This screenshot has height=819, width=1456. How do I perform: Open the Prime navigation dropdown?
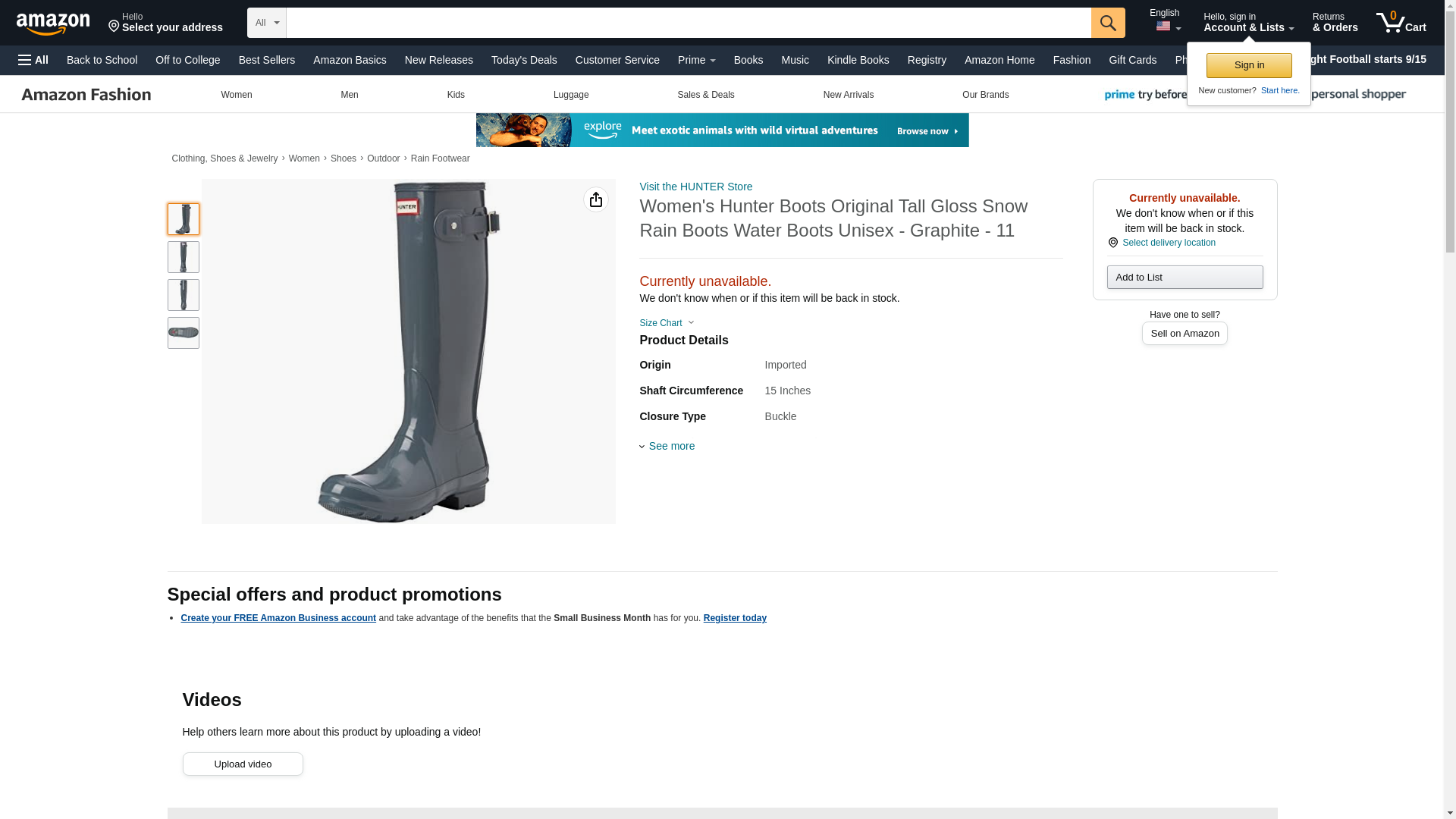point(697,60)
